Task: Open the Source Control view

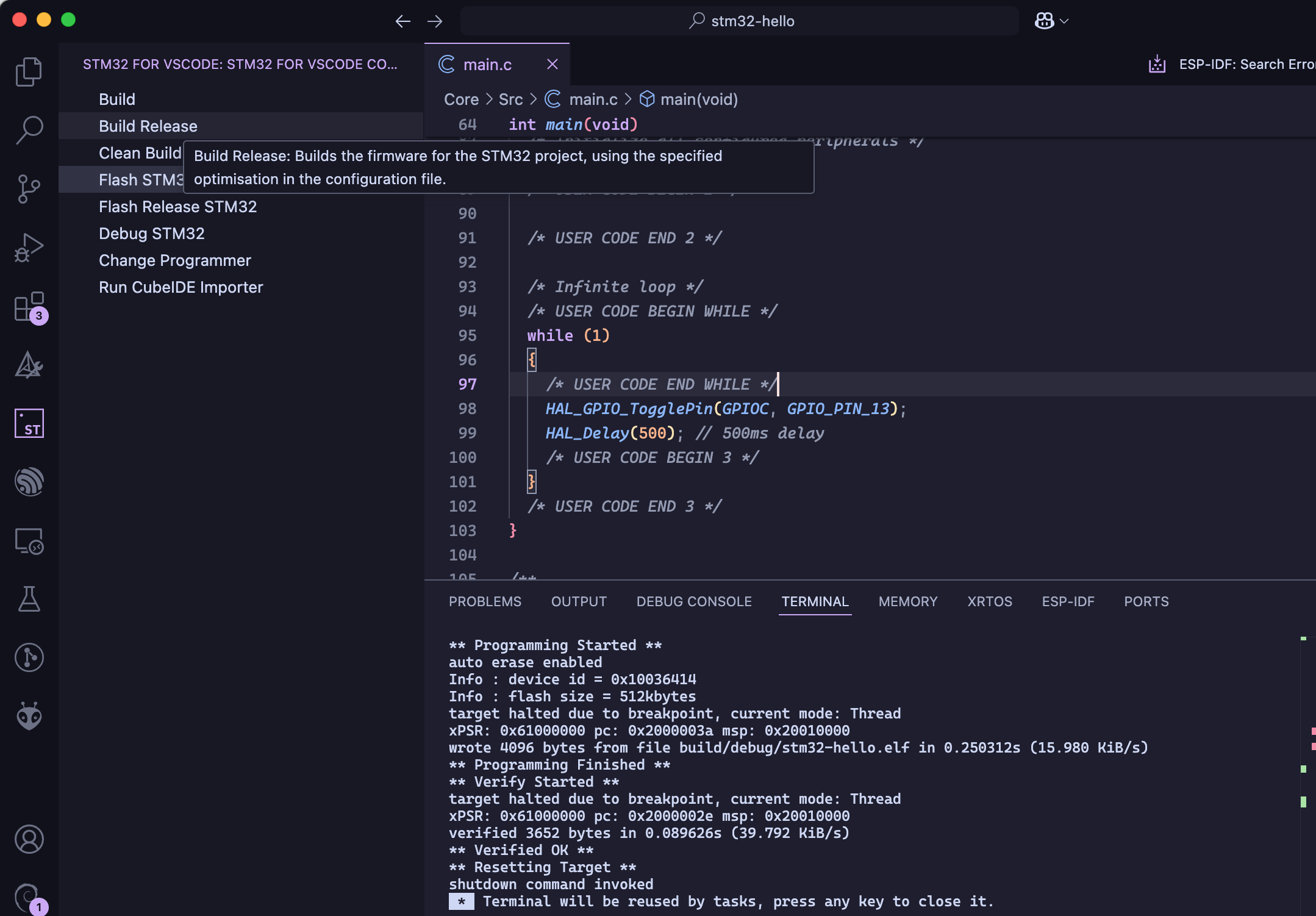Action: tap(29, 189)
